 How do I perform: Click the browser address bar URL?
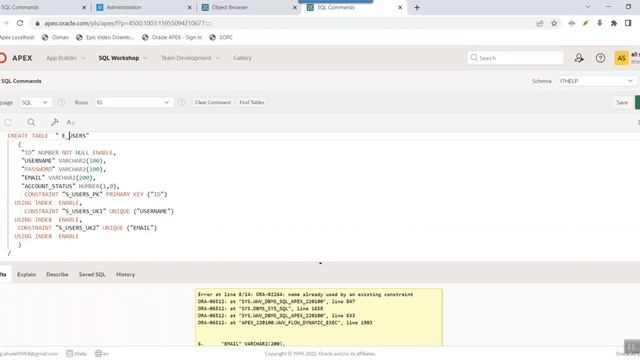[127, 23]
